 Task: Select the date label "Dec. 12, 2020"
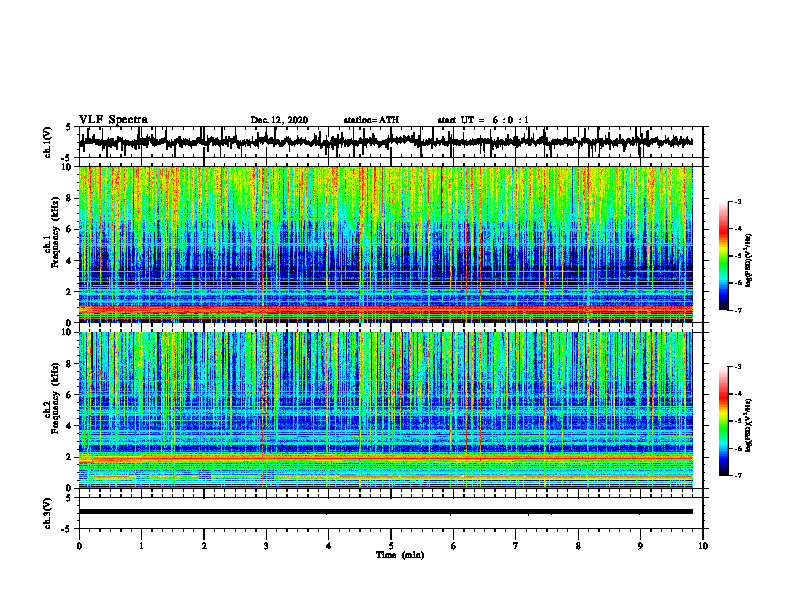click(279, 120)
